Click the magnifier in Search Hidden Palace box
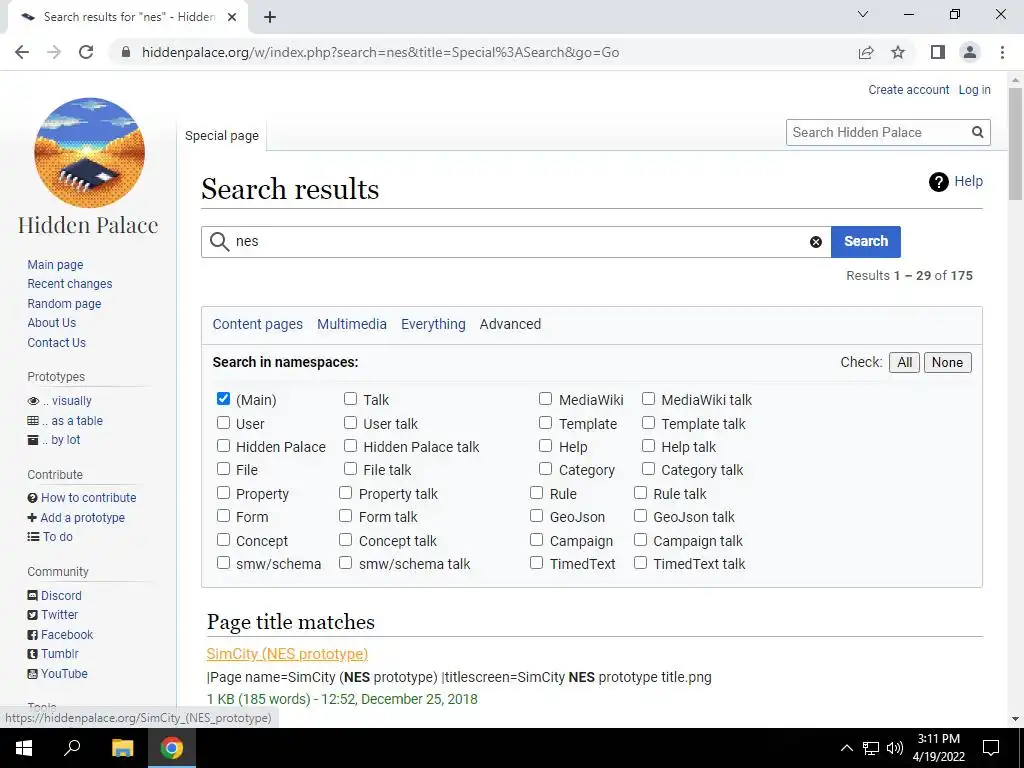Viewport: 1024px width, 768px height. (x=978, y=133)
